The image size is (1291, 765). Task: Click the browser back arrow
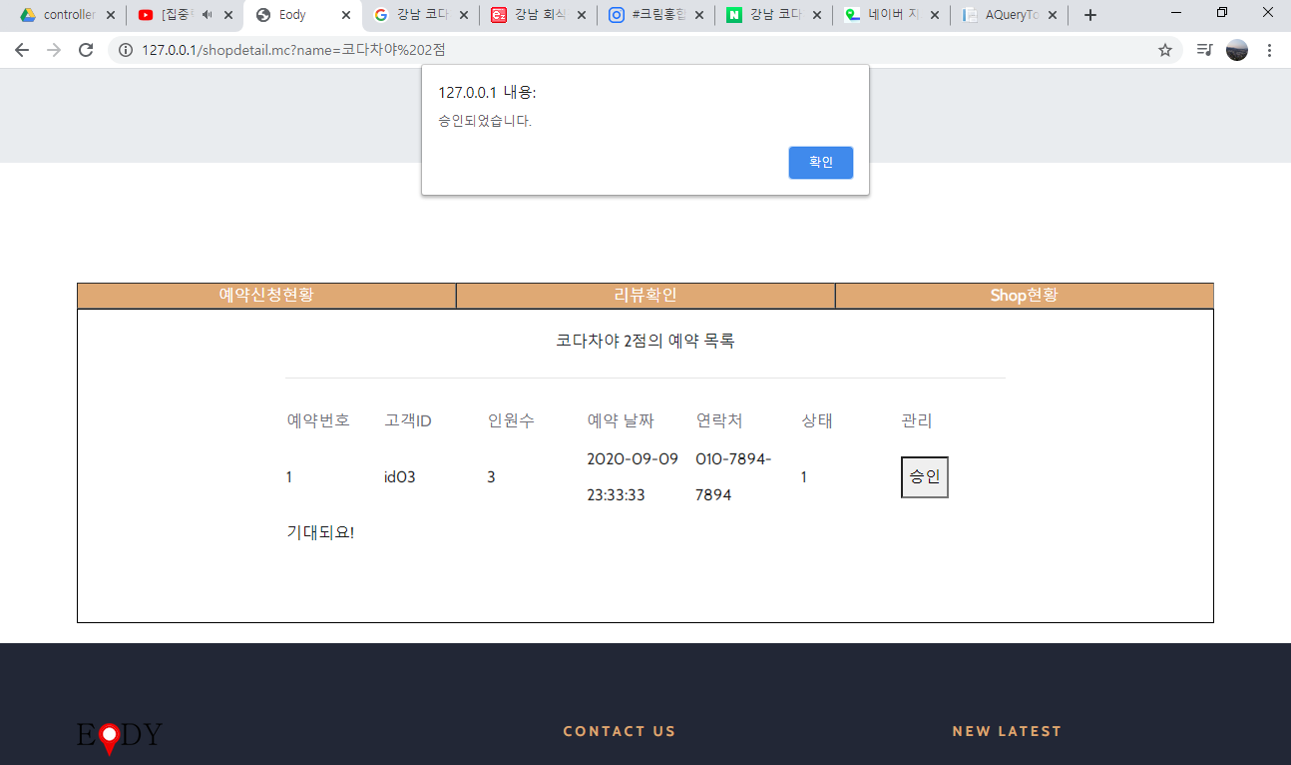22,50
